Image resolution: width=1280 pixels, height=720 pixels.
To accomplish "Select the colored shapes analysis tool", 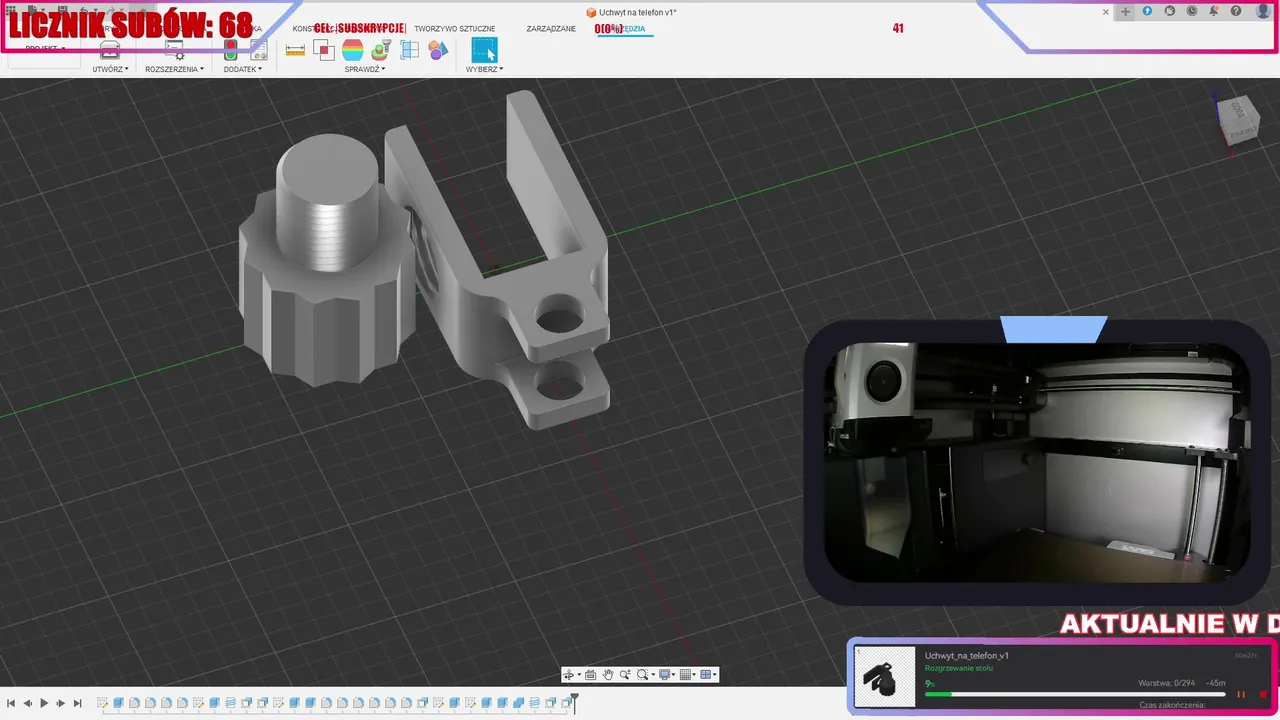I will tap(438, 50).
